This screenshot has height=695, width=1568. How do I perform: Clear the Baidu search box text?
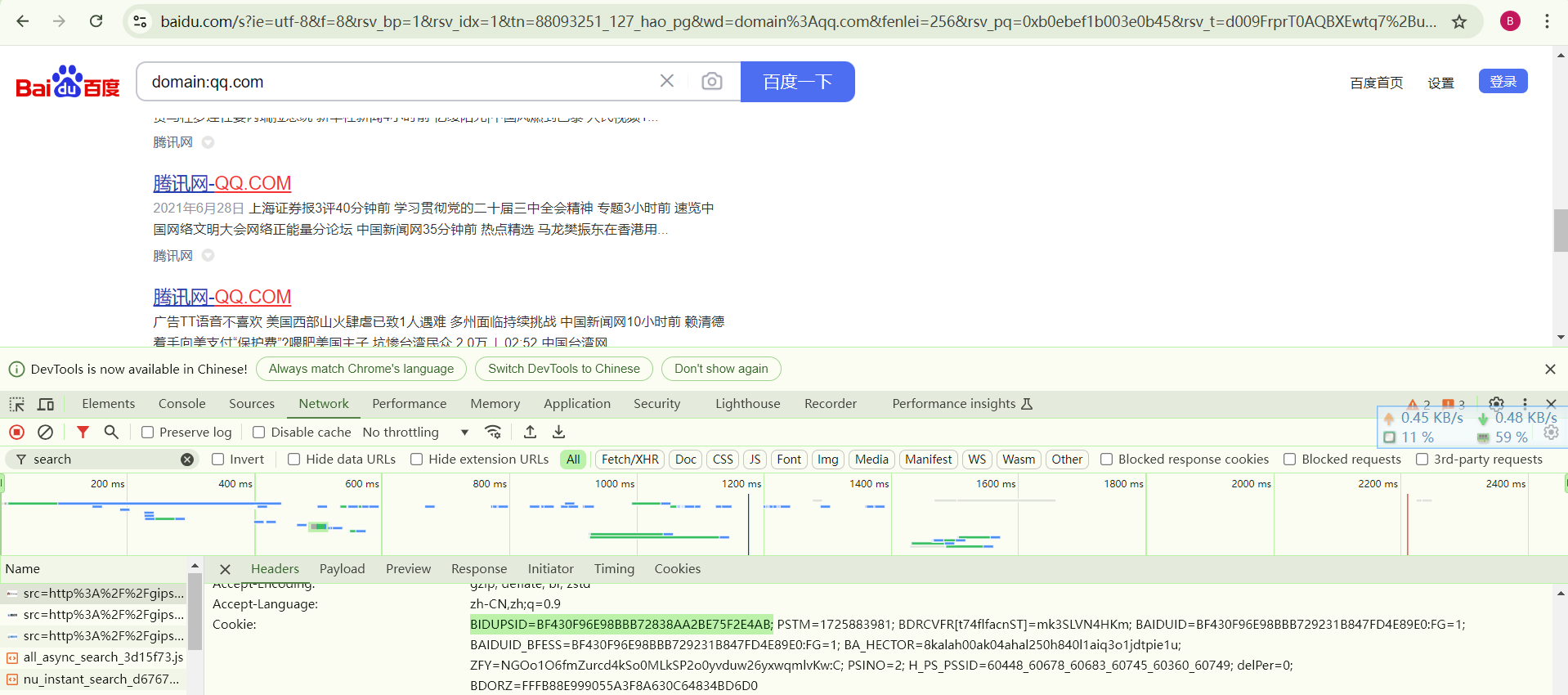coord(667,81)
